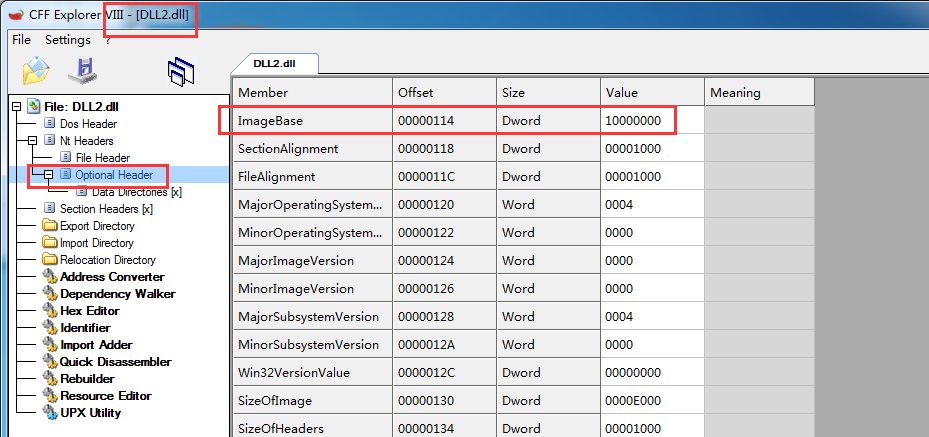Image resolution: width=929 pixels, height=437 pixels.
Task: Click the Nt Headers page icon
Action: pyautogui.click(x=50, y=141)
